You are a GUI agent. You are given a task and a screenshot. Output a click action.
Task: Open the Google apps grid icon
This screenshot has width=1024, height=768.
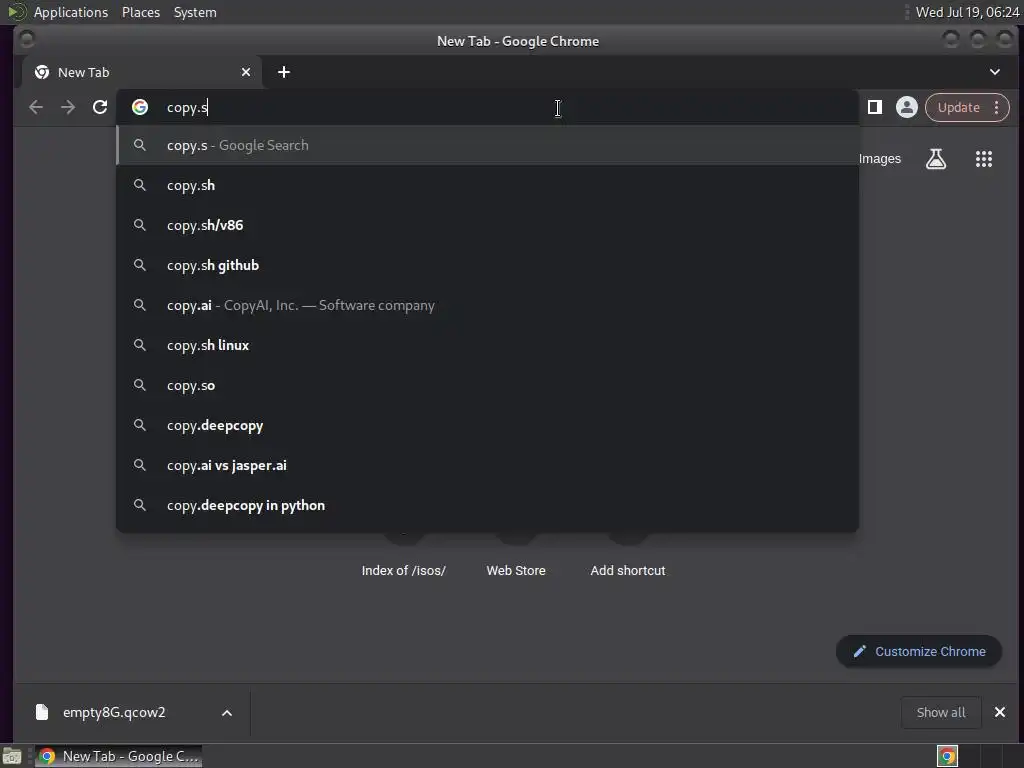click(984, 159)
